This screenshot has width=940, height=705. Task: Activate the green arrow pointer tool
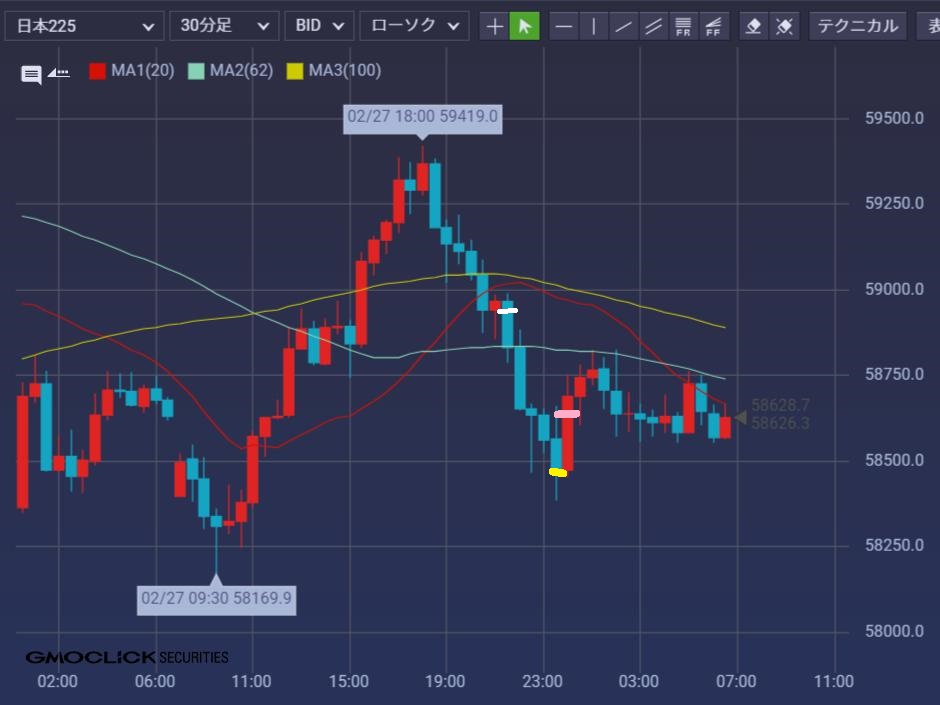(524, 26)
